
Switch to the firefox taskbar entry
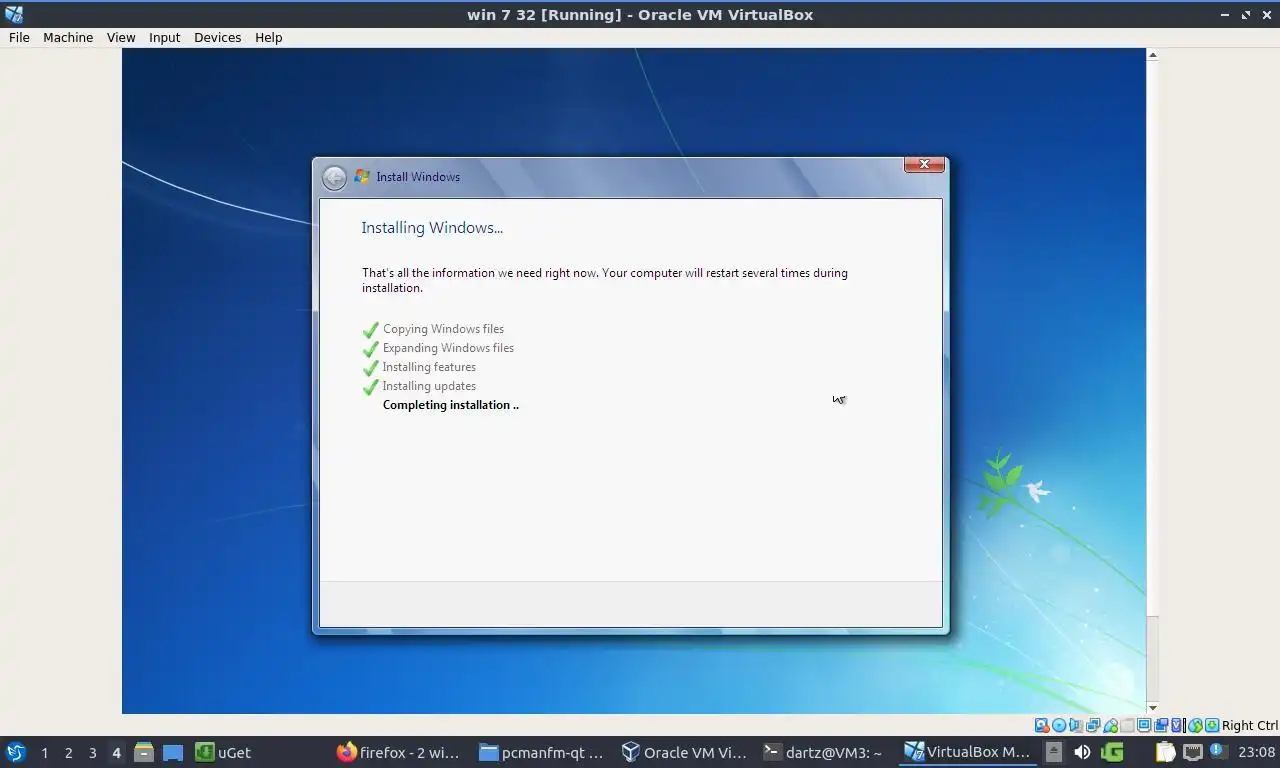point(398,752)
